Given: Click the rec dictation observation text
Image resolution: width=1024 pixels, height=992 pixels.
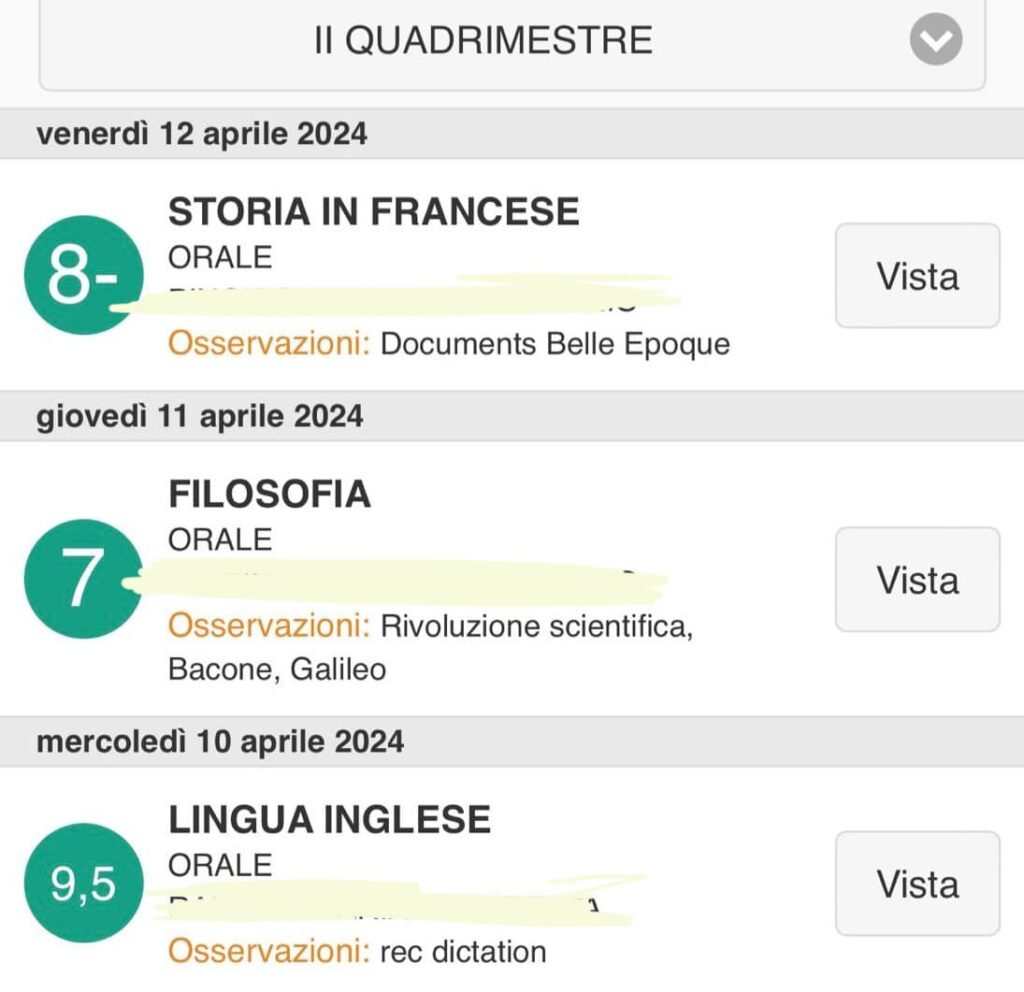Looking at the screenshot, I should (x=463, y=952).
